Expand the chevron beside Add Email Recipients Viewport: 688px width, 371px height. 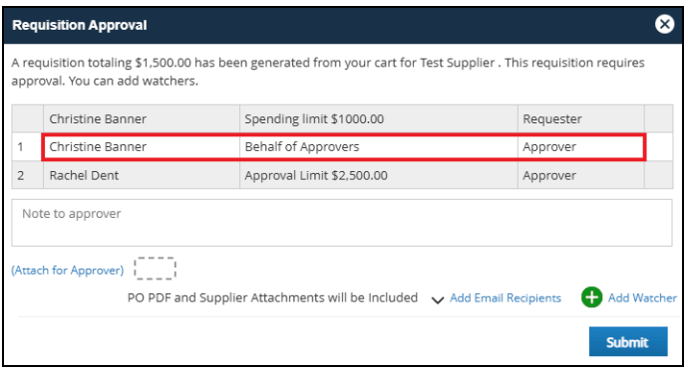tap(437, 300)
